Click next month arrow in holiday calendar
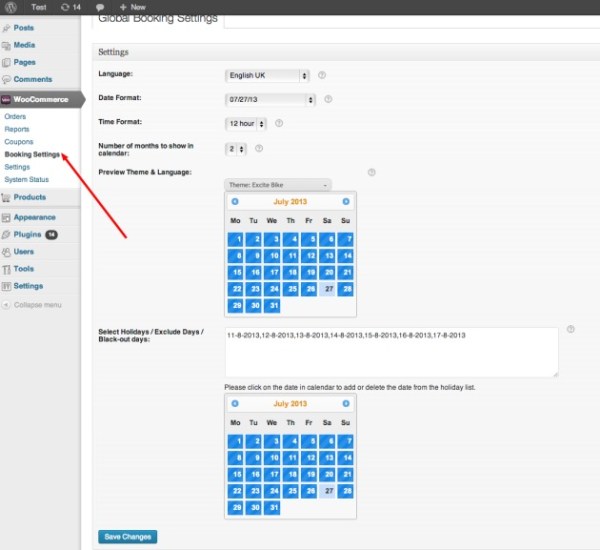This screenshot has width=600, height=550. tap(346, 404)
